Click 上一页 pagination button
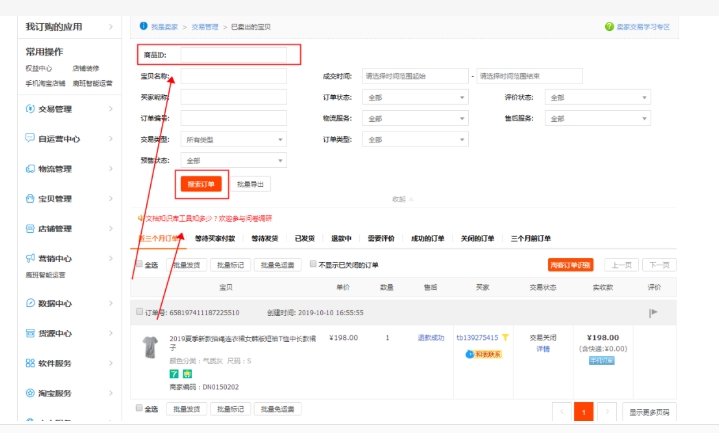Screen dimensions: 719x433 (621, 265)
